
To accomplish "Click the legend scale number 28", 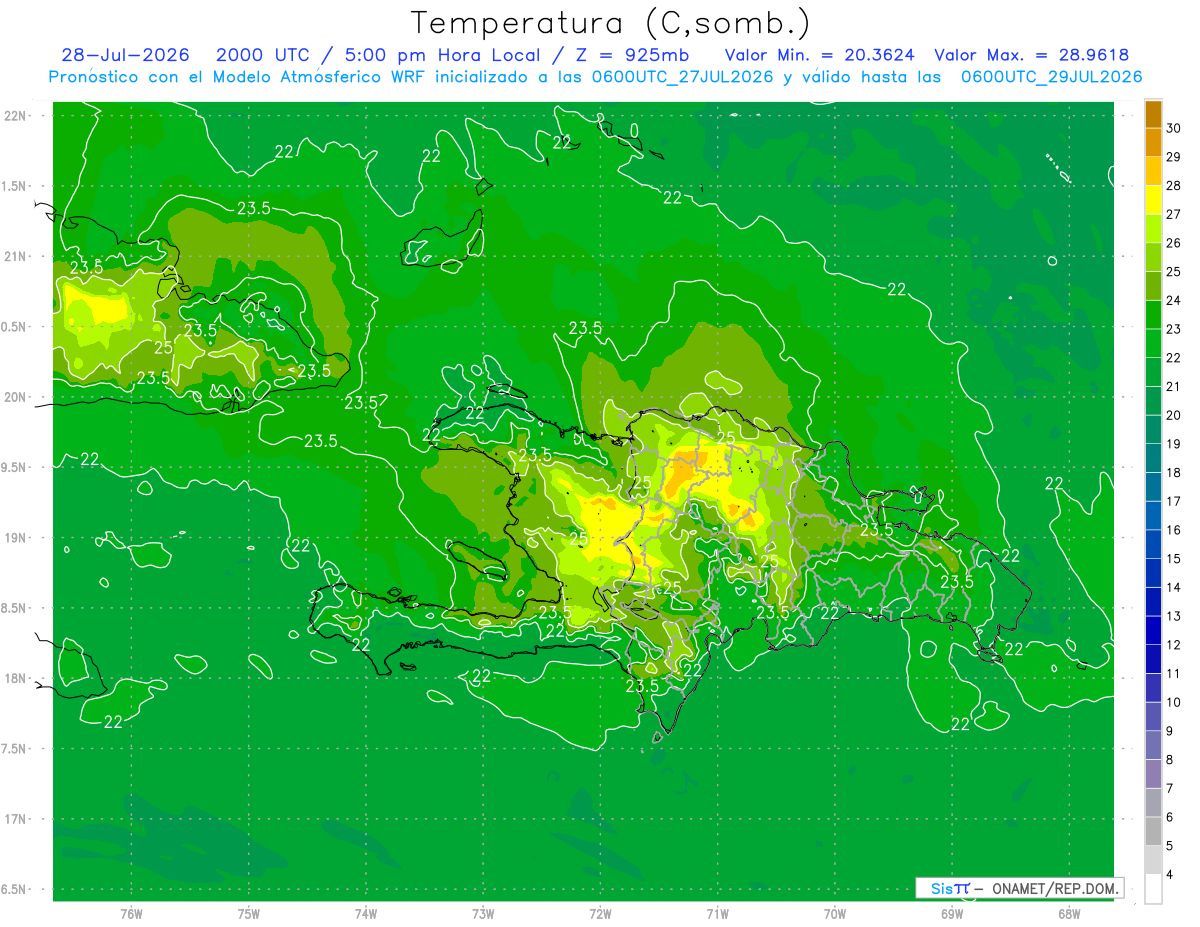I will (1174, 185).
